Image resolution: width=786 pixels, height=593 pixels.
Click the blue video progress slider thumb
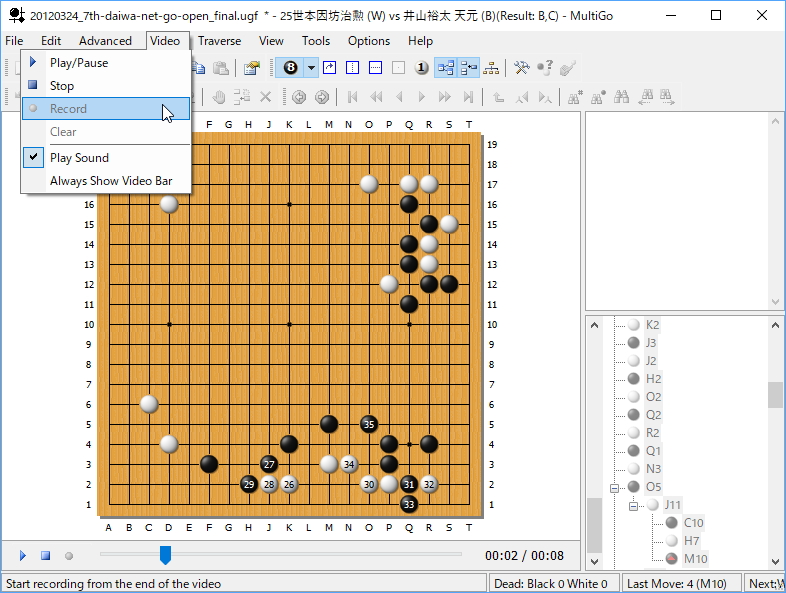[165, 555]
